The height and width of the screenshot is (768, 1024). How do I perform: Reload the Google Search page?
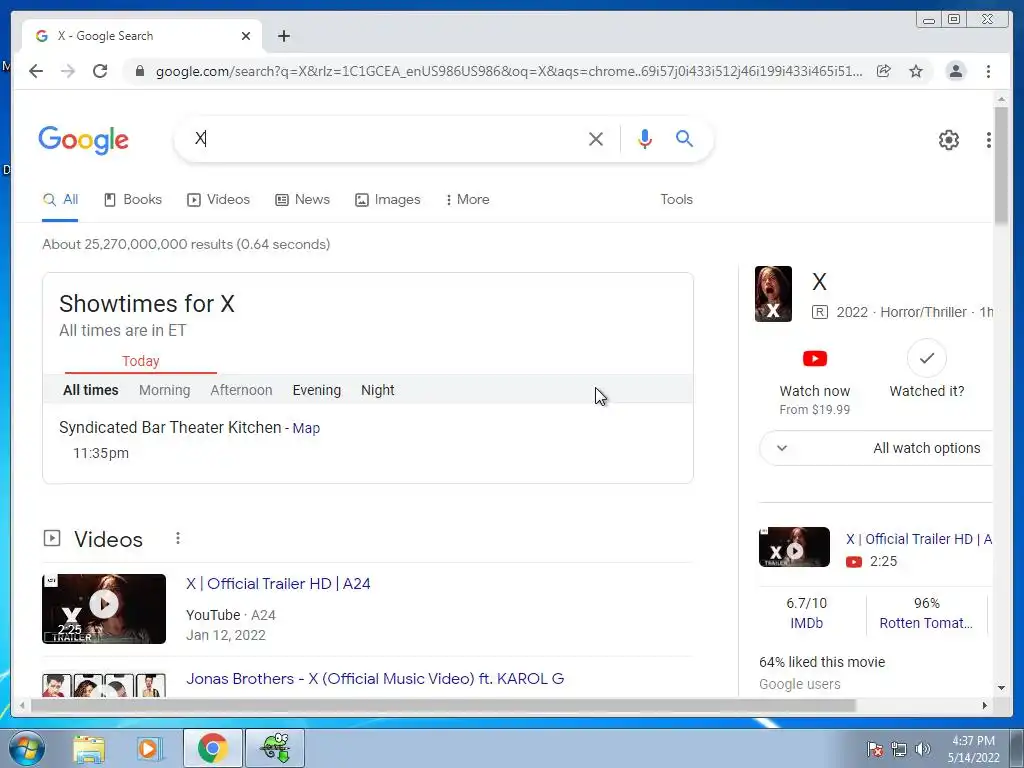pyautogui.click(x=100, y=71)
